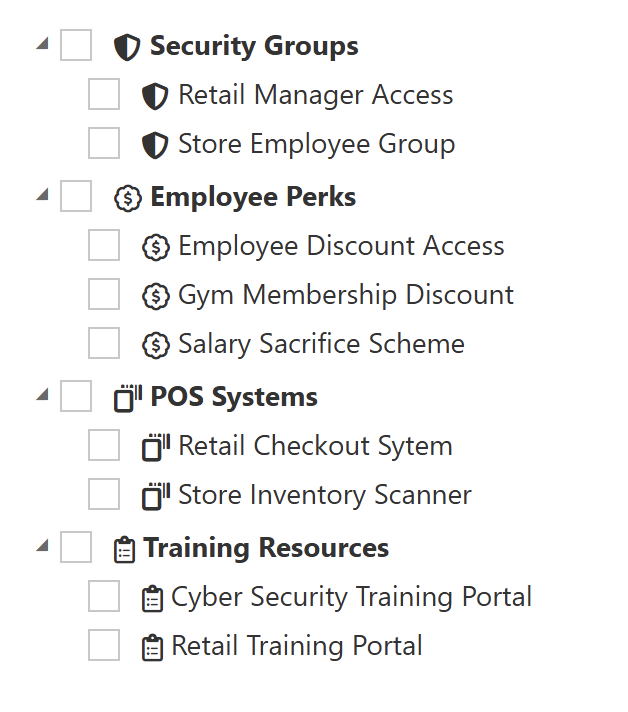
Task: Select the Salary Sacrifice Scheme checkbox
Action: click(104, 344)
